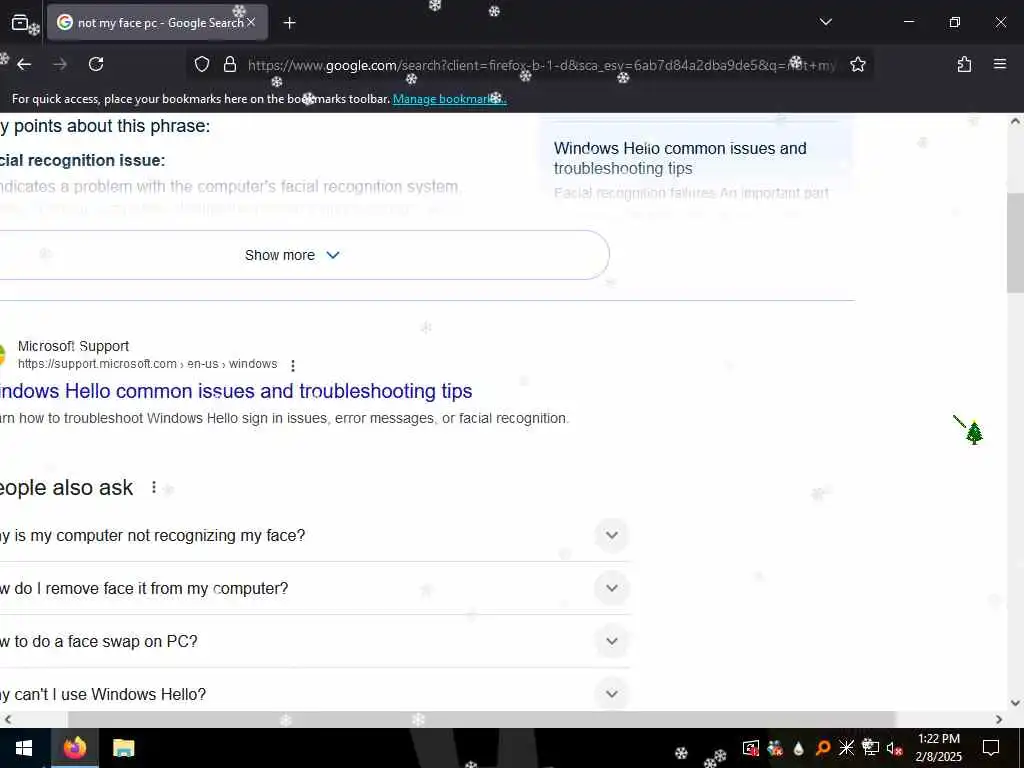Click the horizontal scrollbar thumb
The height and width of the screenshot is (768, 1024).
pos(481,719)
